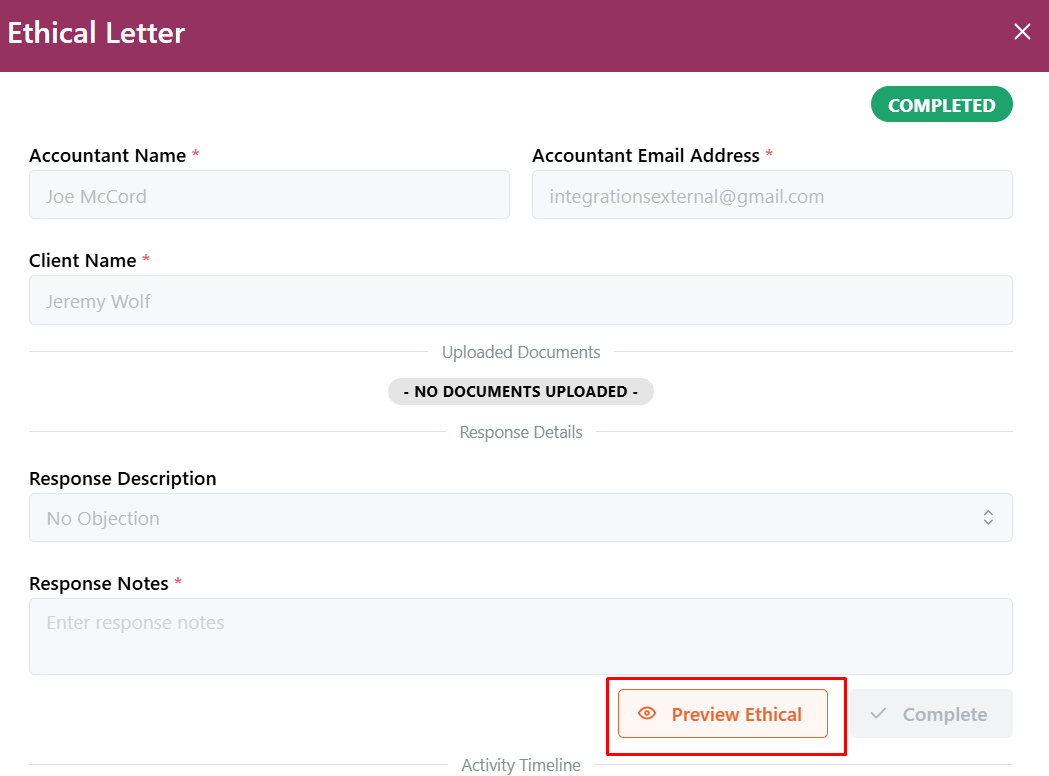1049x776 pixels.
Task: Select the Uploaded Documents section heading
Action: [521, 352]
